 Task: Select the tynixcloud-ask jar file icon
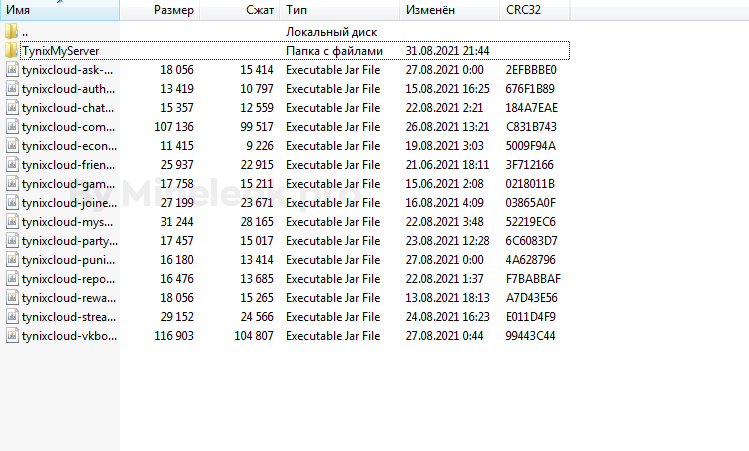click(x=12, y=70)
